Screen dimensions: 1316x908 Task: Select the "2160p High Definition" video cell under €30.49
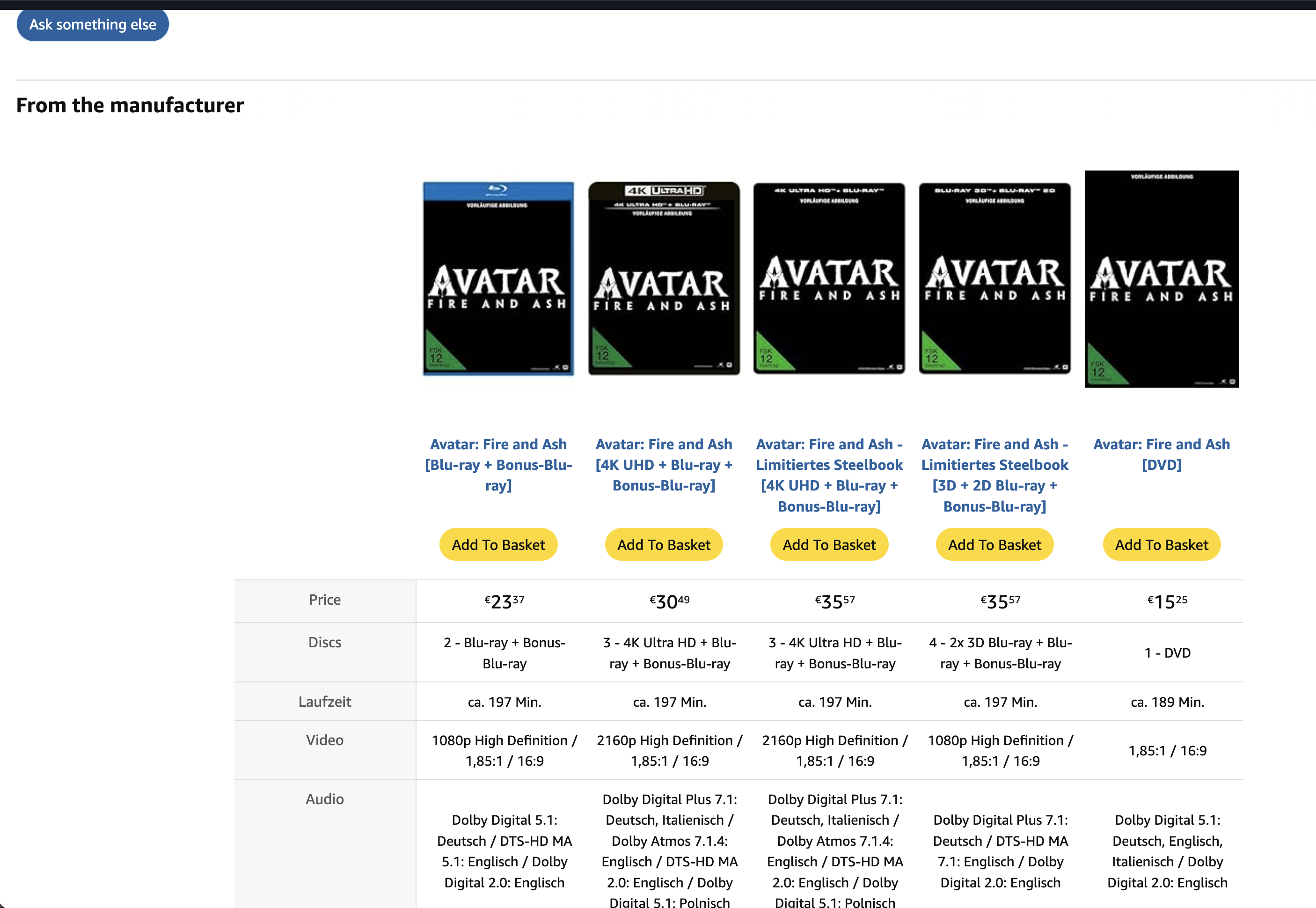click(x=669, y=750)
